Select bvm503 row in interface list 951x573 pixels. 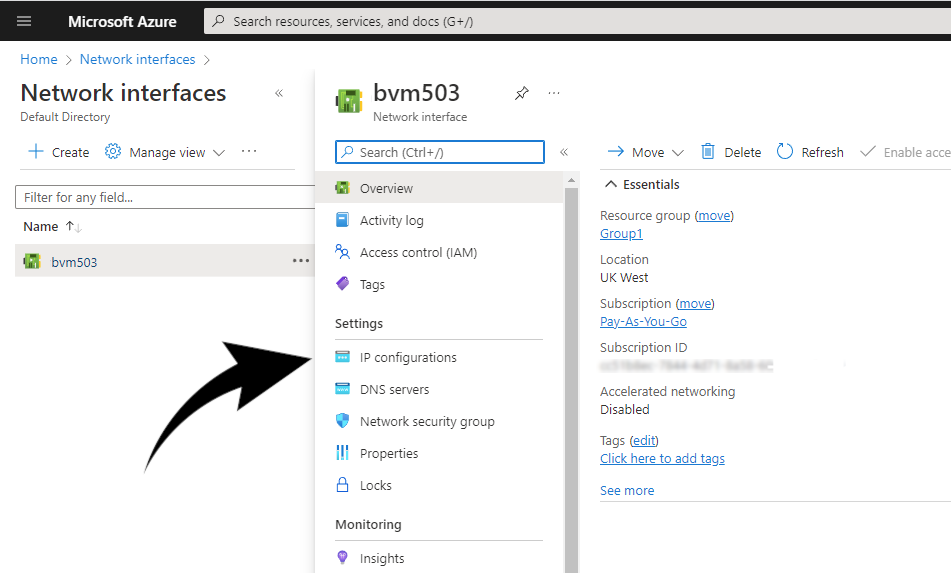(165, 261)
